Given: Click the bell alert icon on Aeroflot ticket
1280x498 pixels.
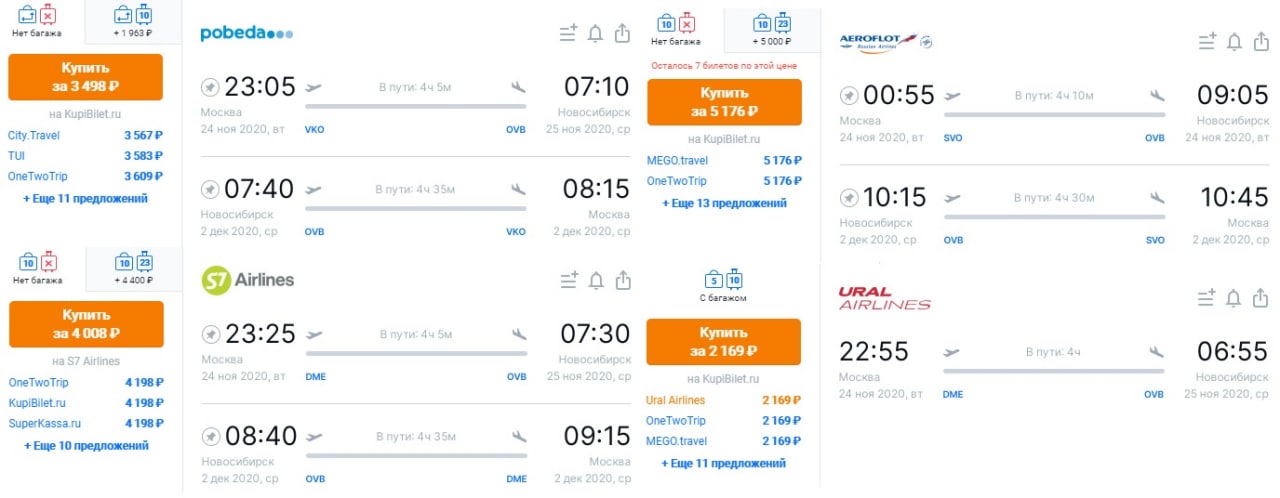Looking at the screenshot, I should coord(1234,42).
